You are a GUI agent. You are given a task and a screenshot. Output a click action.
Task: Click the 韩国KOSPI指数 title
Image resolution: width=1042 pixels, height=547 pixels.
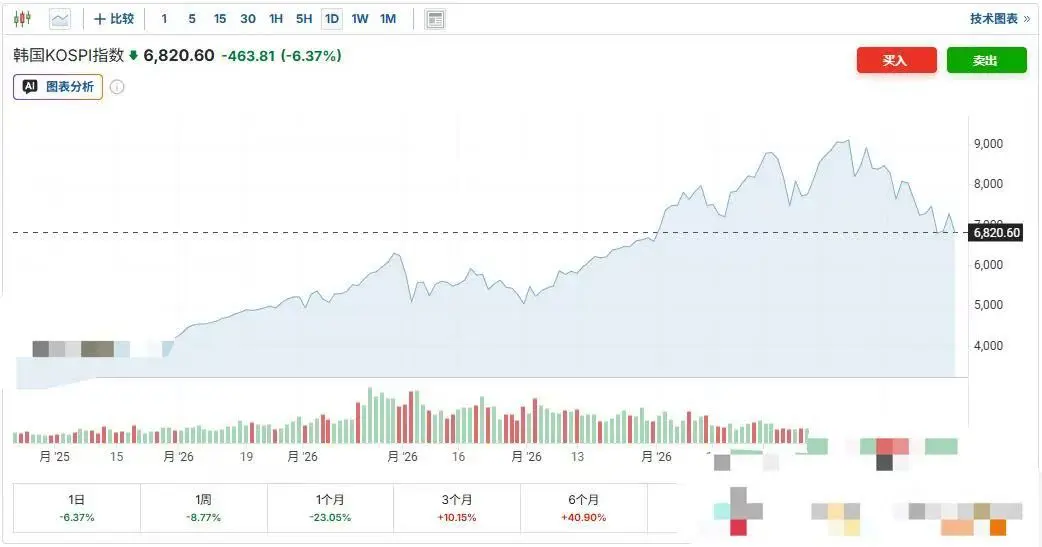coord(68,56)
